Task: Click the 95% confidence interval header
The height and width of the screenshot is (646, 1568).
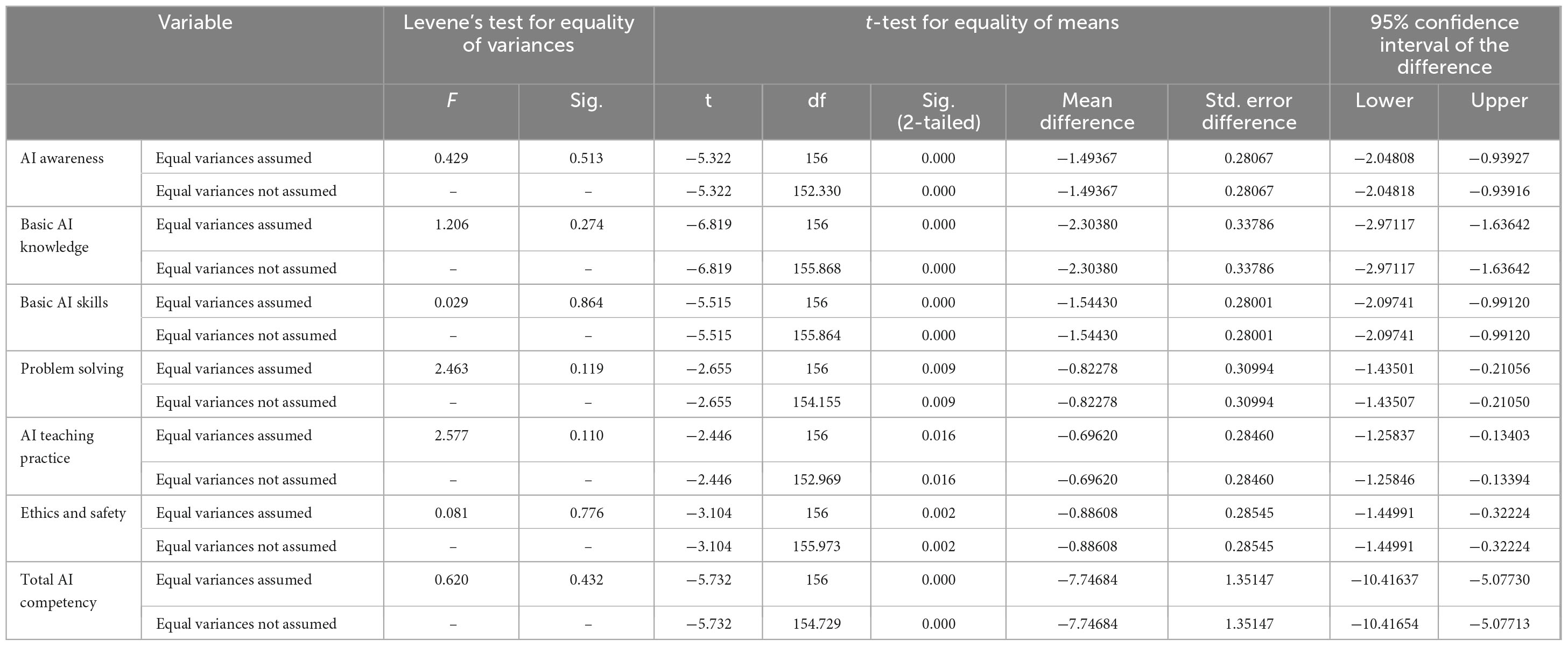Action: [1444, 45]
